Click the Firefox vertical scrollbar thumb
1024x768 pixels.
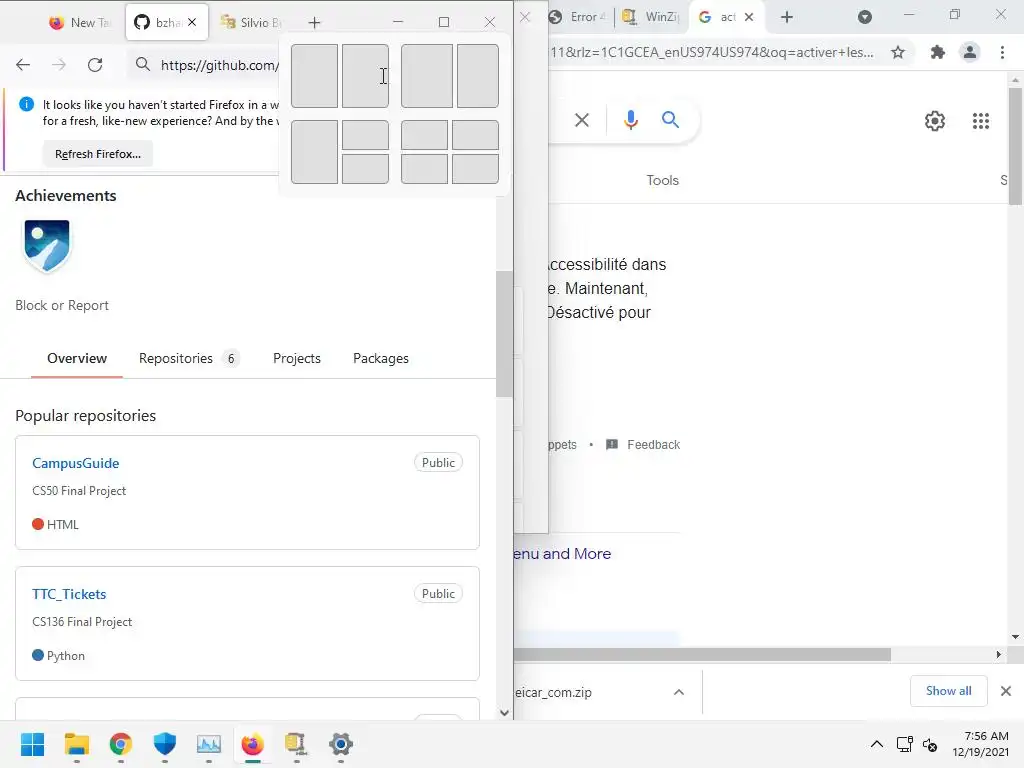[x=504, y=333]
